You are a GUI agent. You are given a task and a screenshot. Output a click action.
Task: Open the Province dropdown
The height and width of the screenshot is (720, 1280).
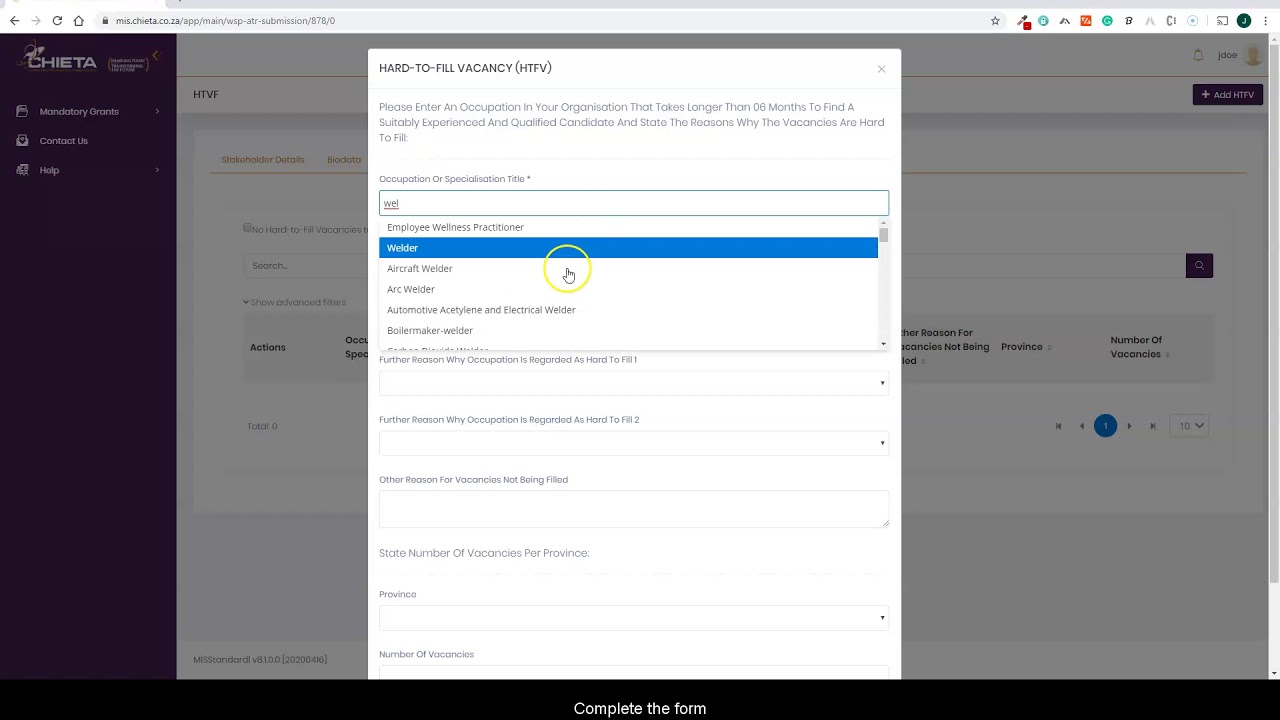[633, 617]
